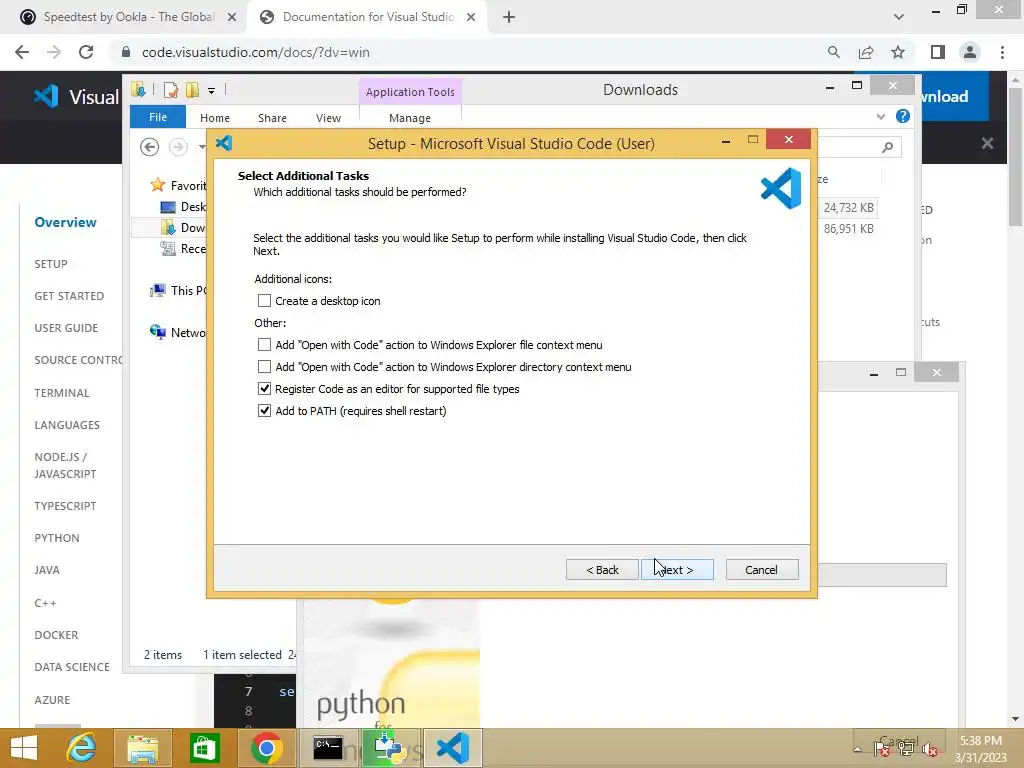Click the Back button in Setup
Viewport: 1024px width, 768px height.
602,569
